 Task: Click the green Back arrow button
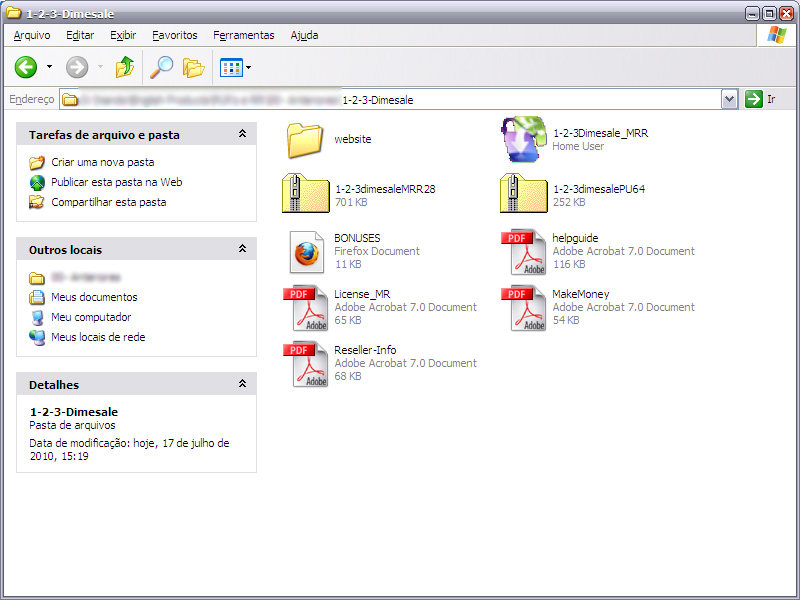coord(26,67)
